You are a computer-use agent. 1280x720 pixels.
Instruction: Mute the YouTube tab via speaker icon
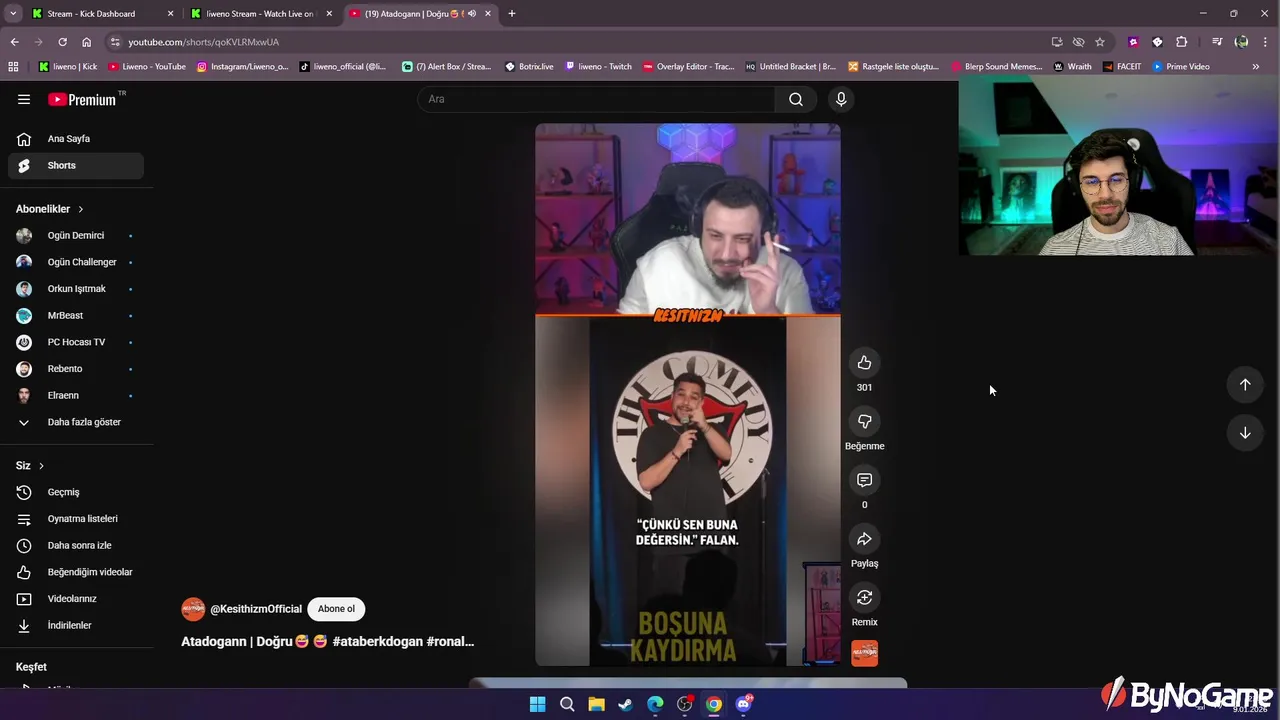click(x=472, y=13)
